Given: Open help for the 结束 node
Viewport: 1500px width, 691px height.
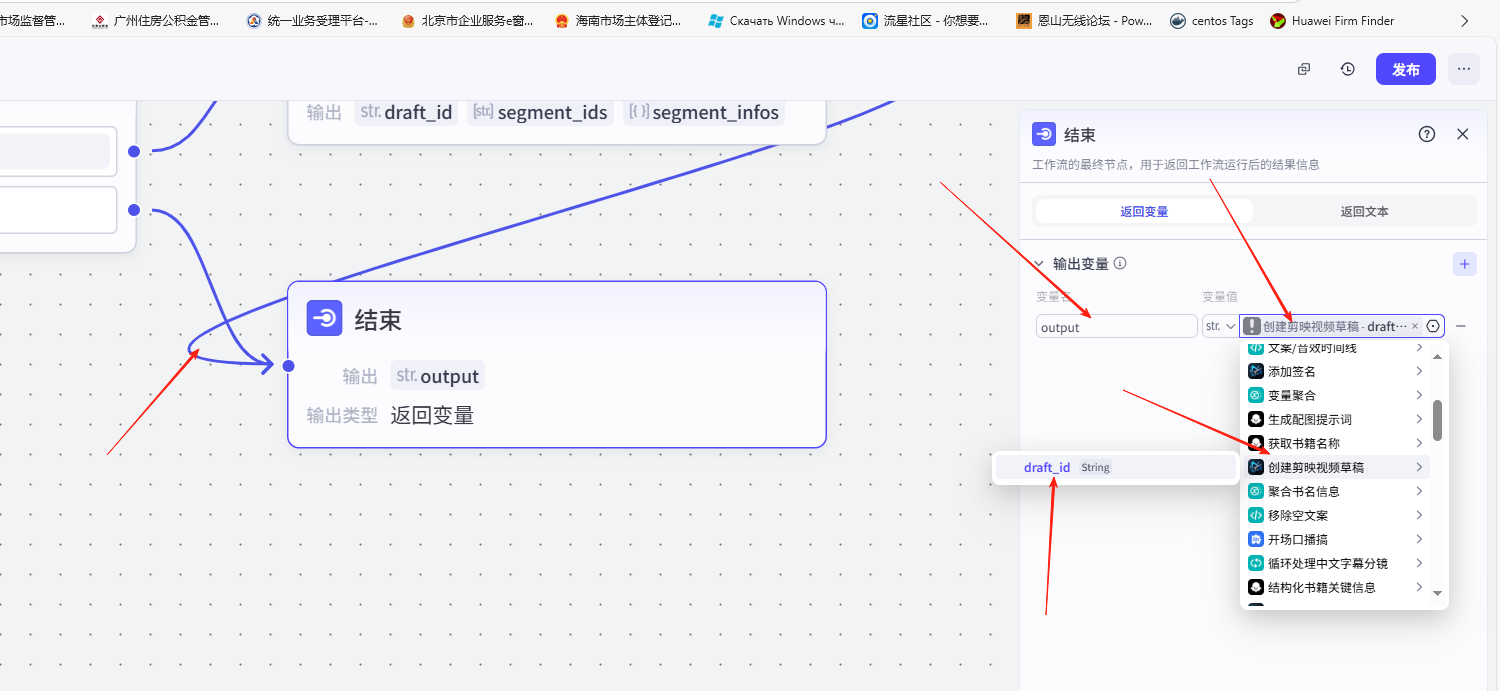Looking at the screenshot, I should tap(1427, 135).
